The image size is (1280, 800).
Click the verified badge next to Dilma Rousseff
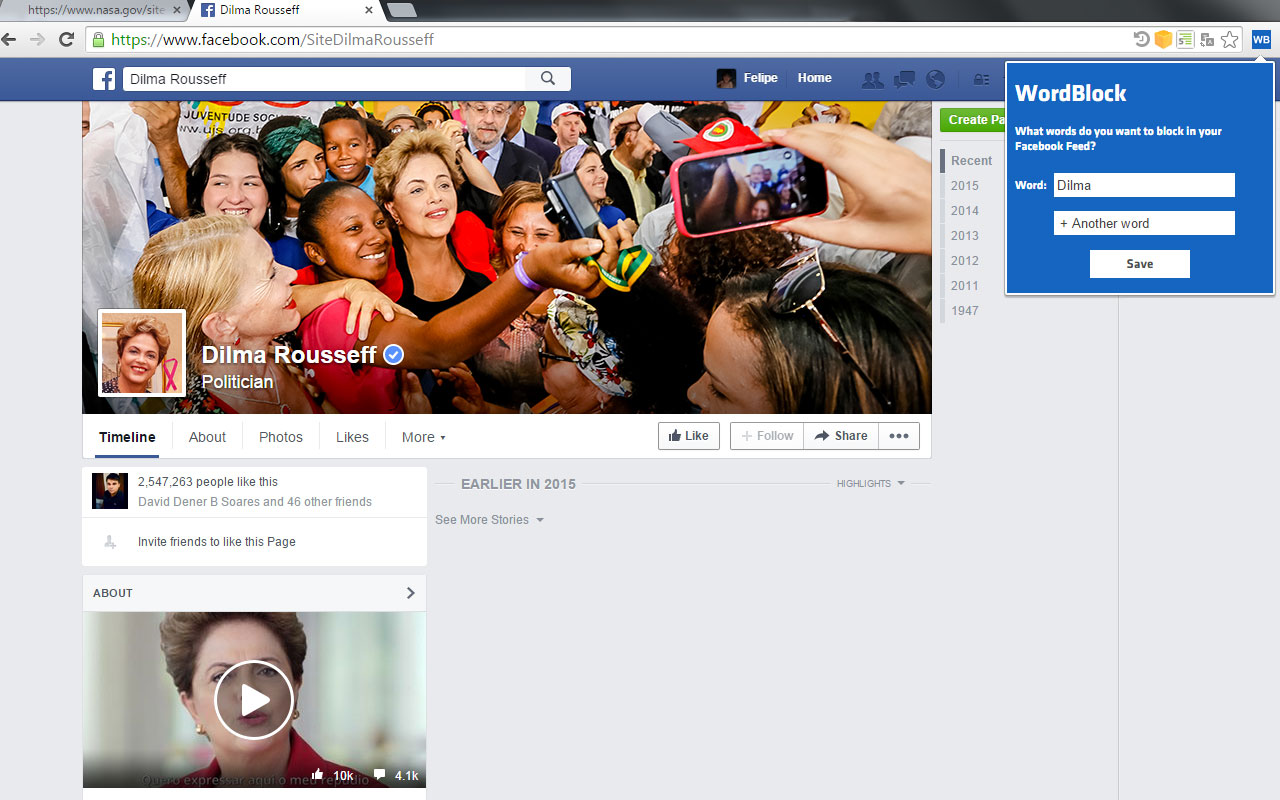pos(394,354)
